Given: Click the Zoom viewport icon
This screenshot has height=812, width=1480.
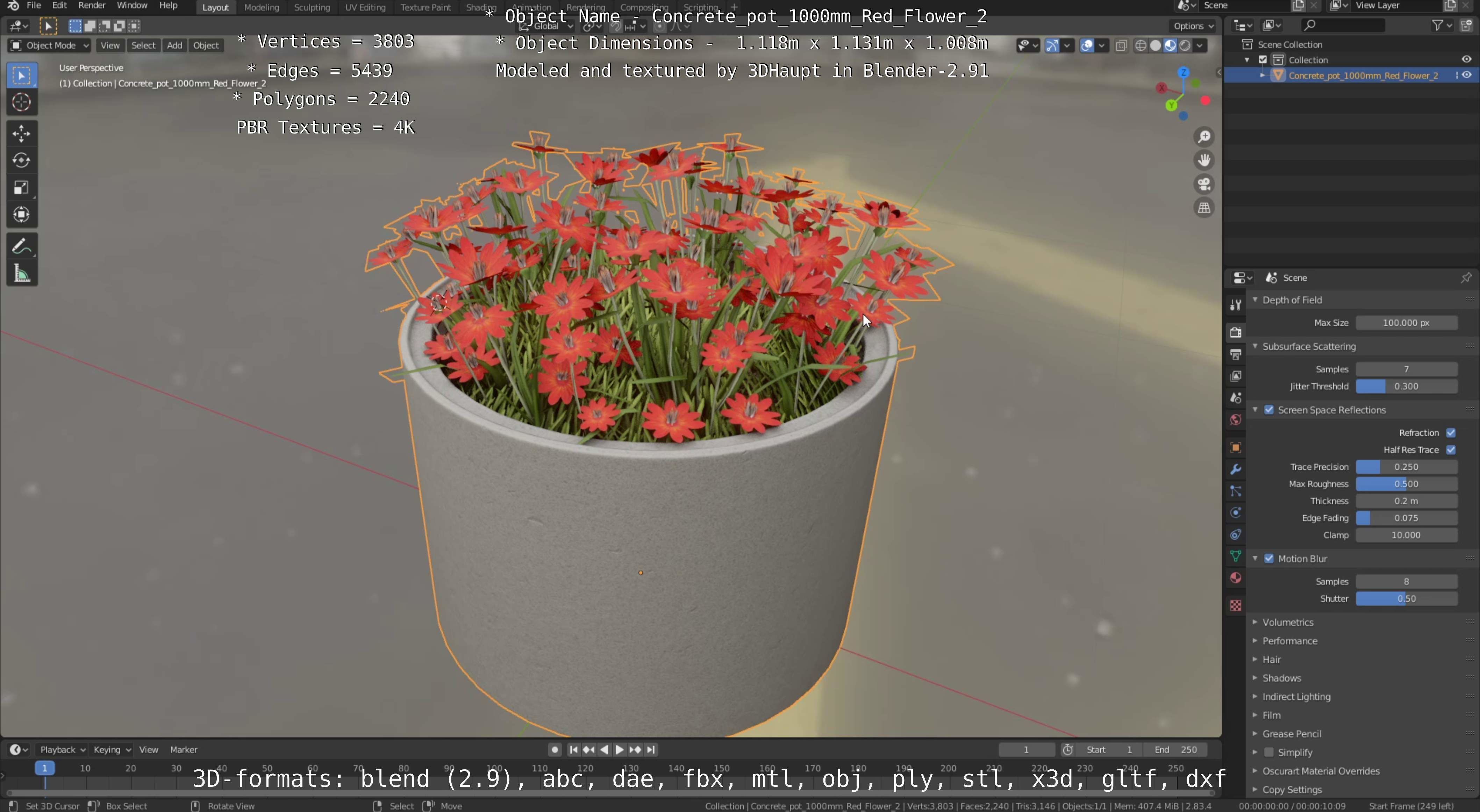Looking at the screenshot, I should point(1204,137).
